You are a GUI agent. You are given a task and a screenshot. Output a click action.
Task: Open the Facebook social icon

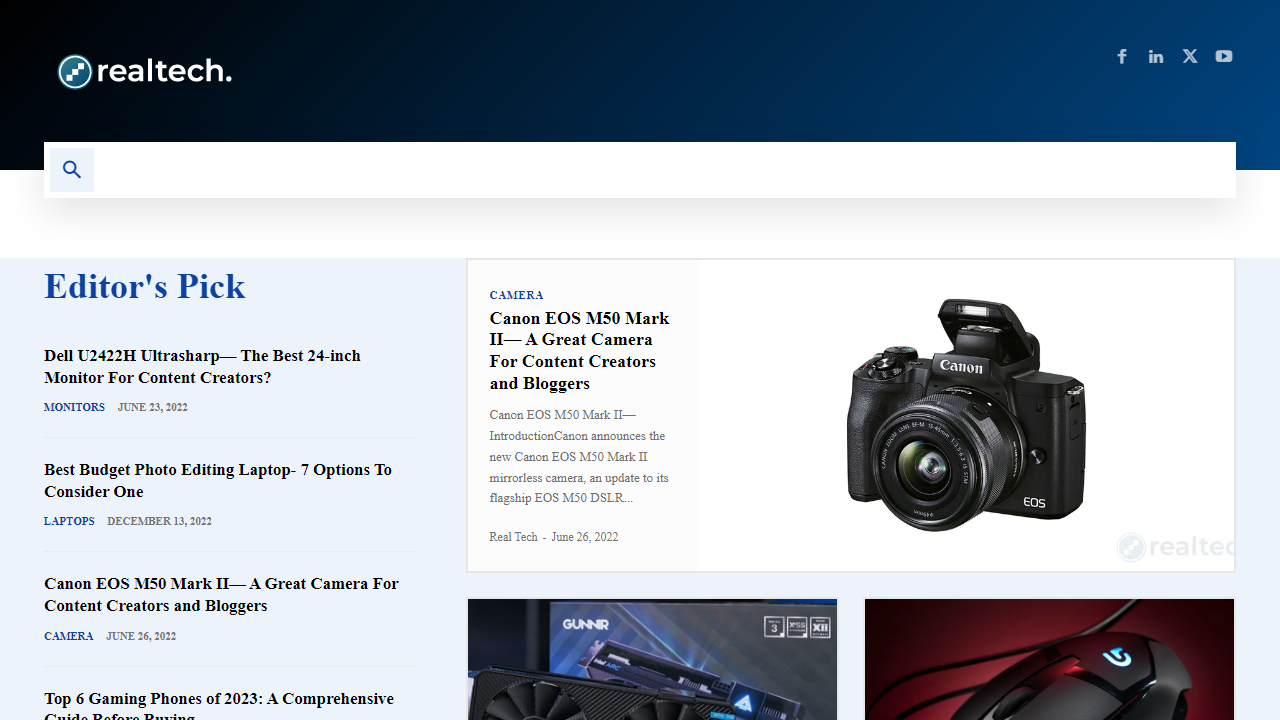(1122, 56)
